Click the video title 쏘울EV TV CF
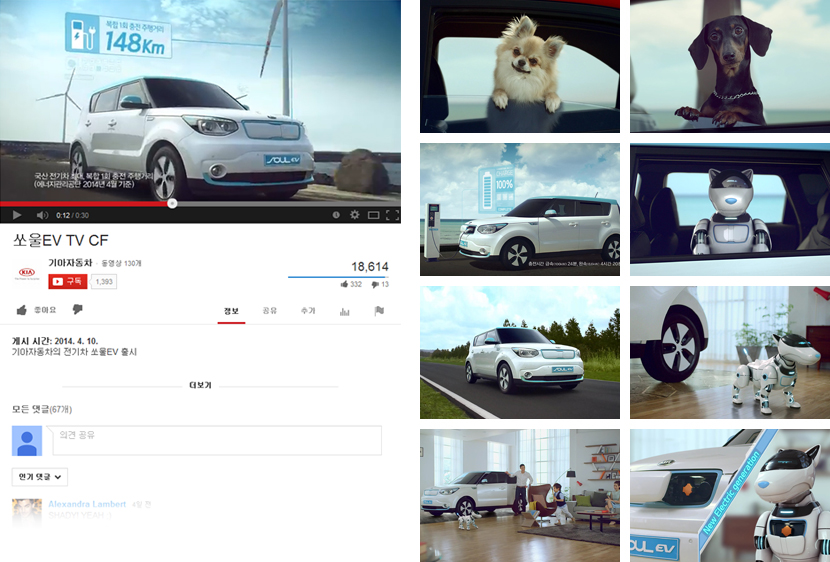 pos(60,241)
